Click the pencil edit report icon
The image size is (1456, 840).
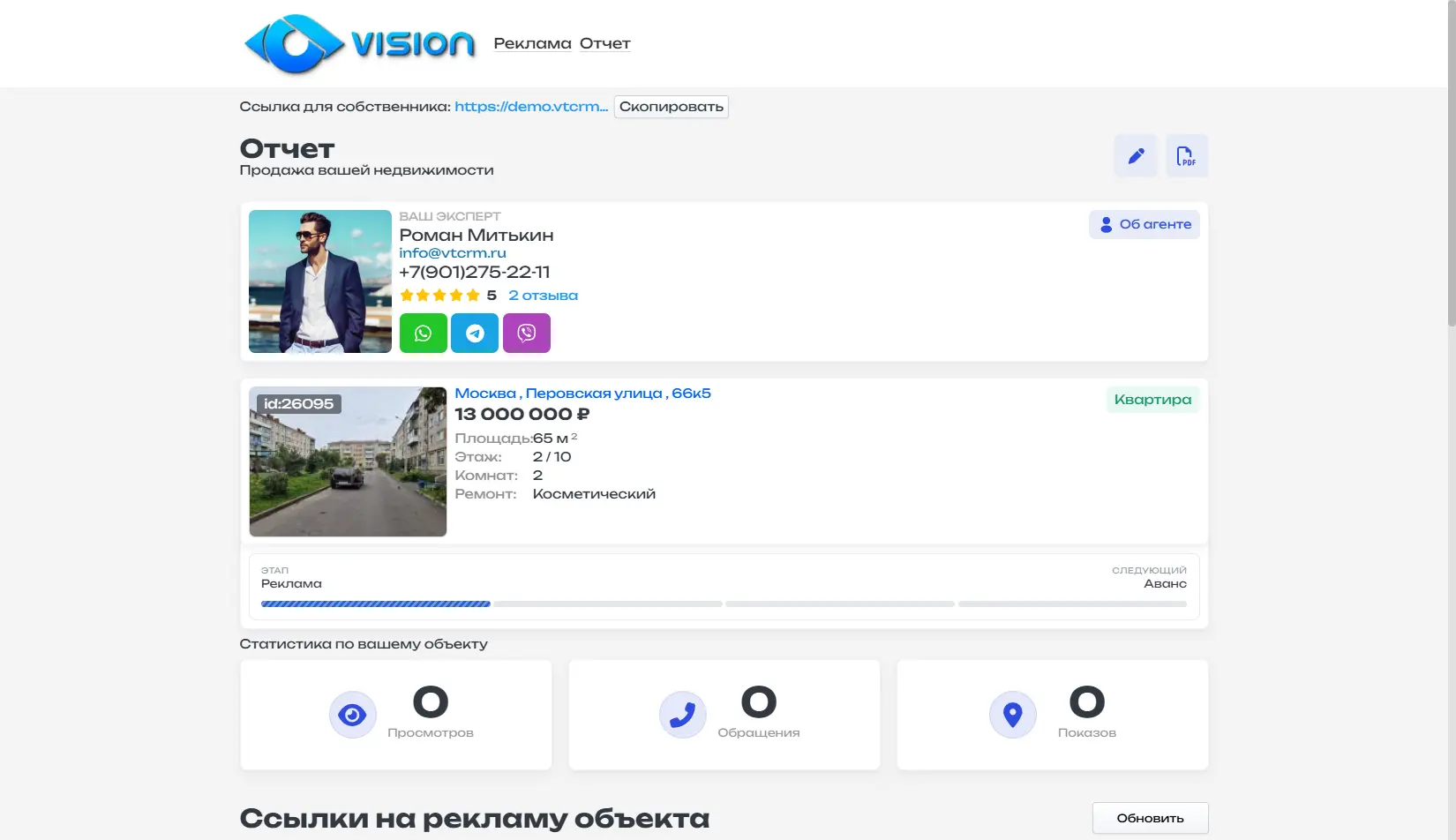1136,156
